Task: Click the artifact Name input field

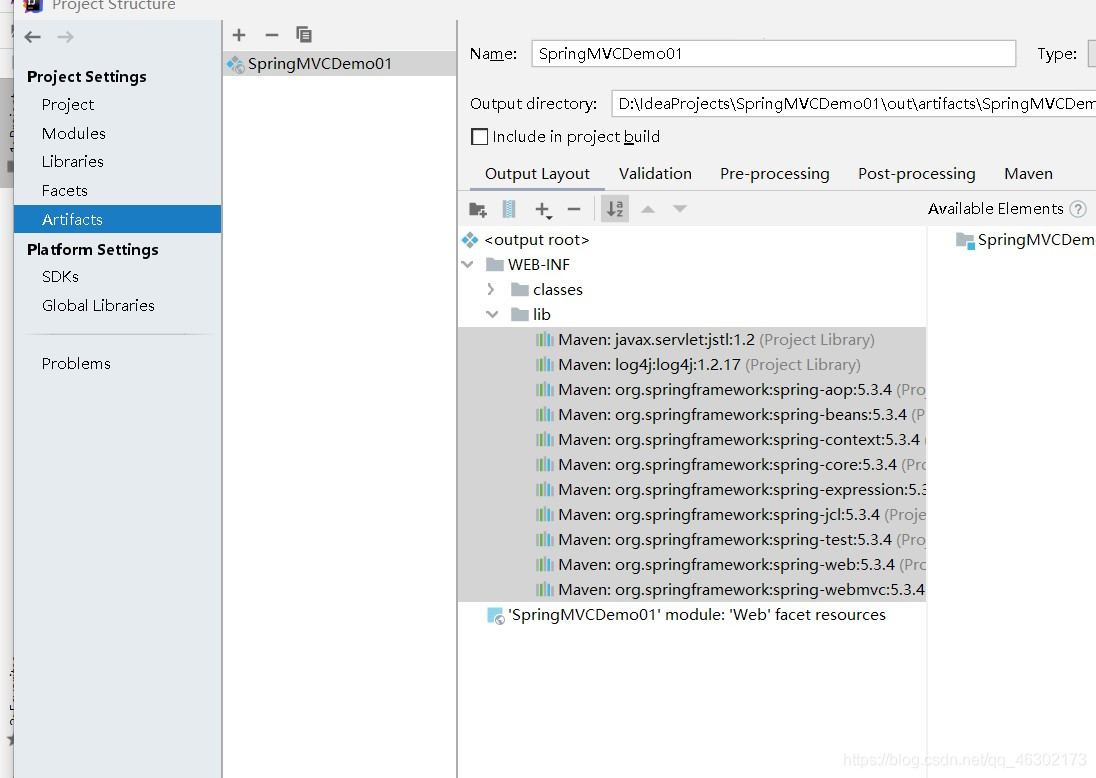Action: point(773,54)
